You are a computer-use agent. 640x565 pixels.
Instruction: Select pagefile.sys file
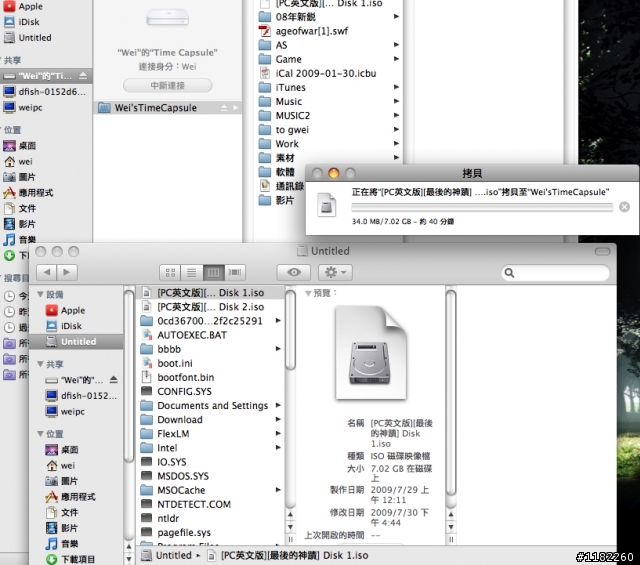(x=184, y=532)
